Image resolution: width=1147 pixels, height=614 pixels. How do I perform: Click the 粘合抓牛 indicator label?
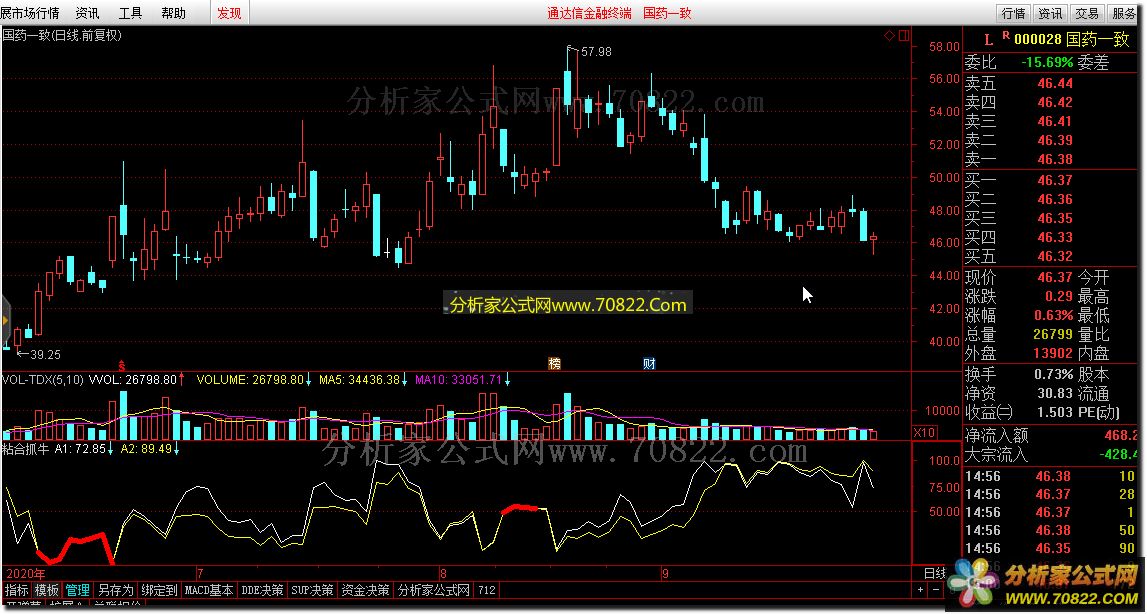click(x=26, y=449)
